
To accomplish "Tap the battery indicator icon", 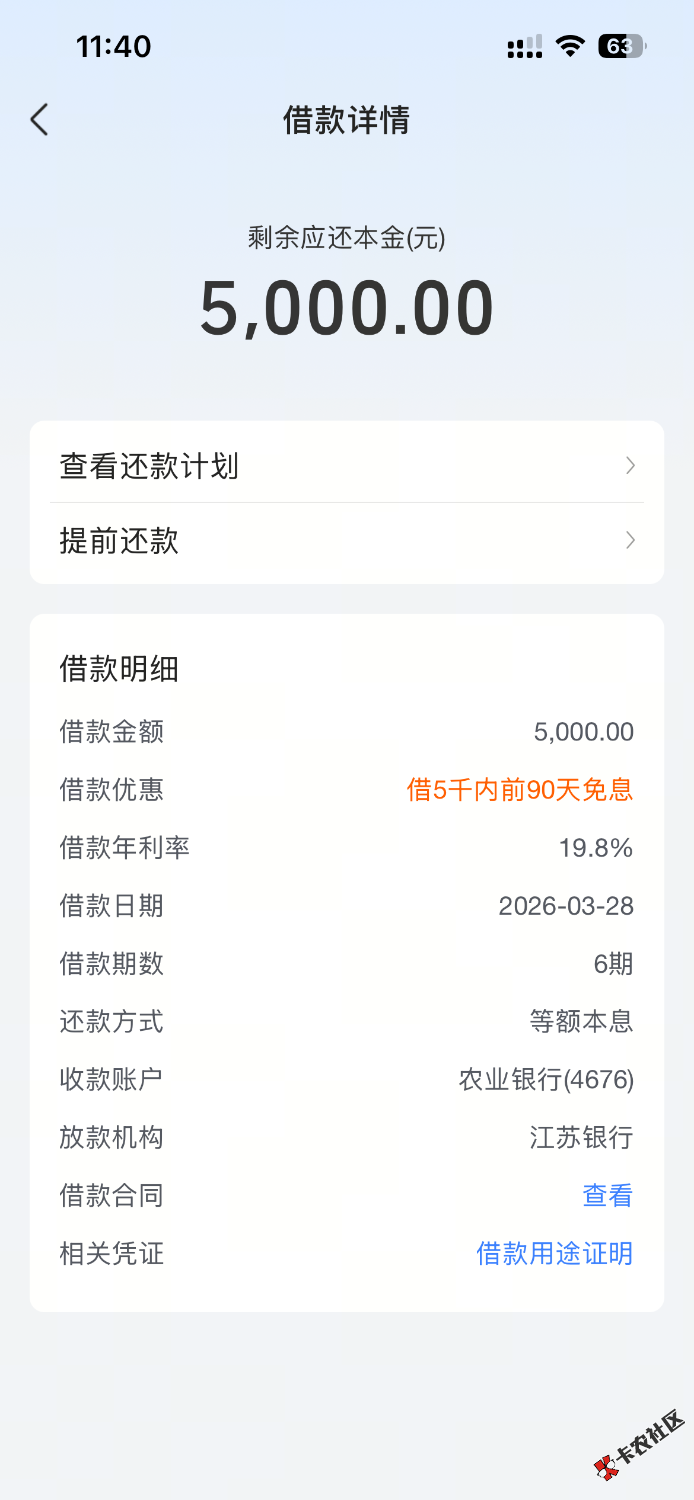I will click(621, 46).
